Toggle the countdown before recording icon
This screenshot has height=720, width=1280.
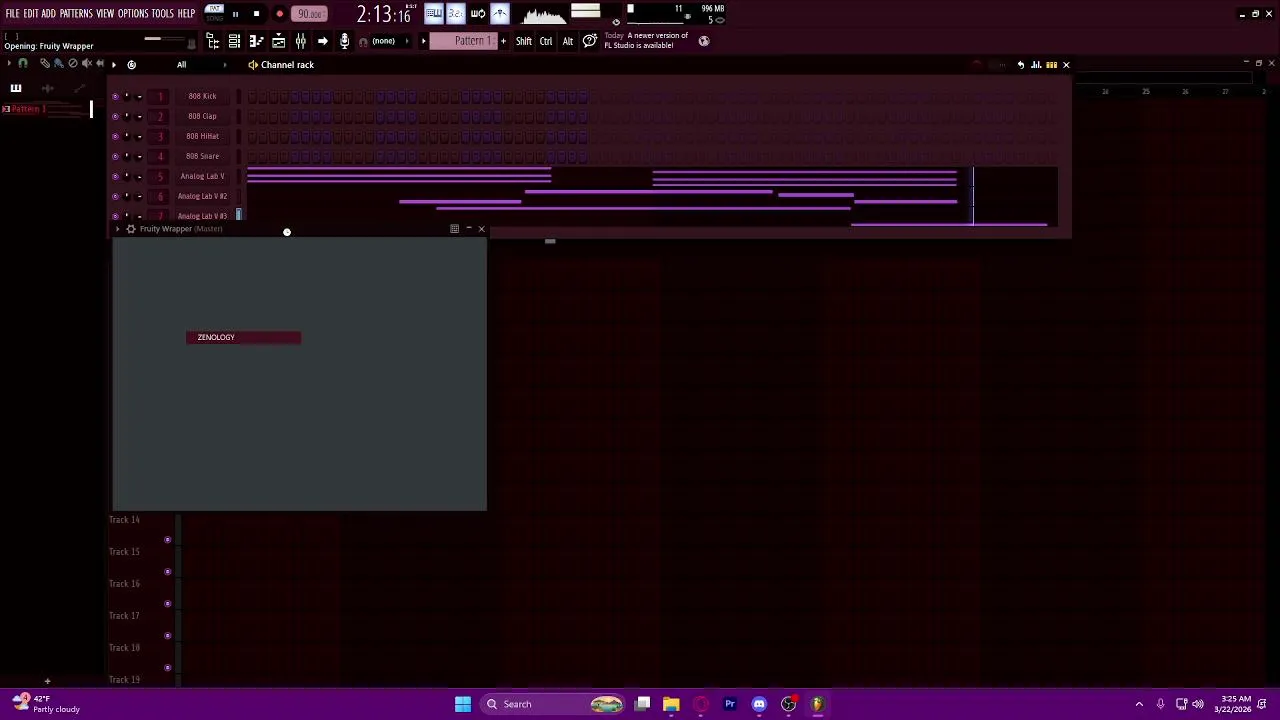[456, 13]
